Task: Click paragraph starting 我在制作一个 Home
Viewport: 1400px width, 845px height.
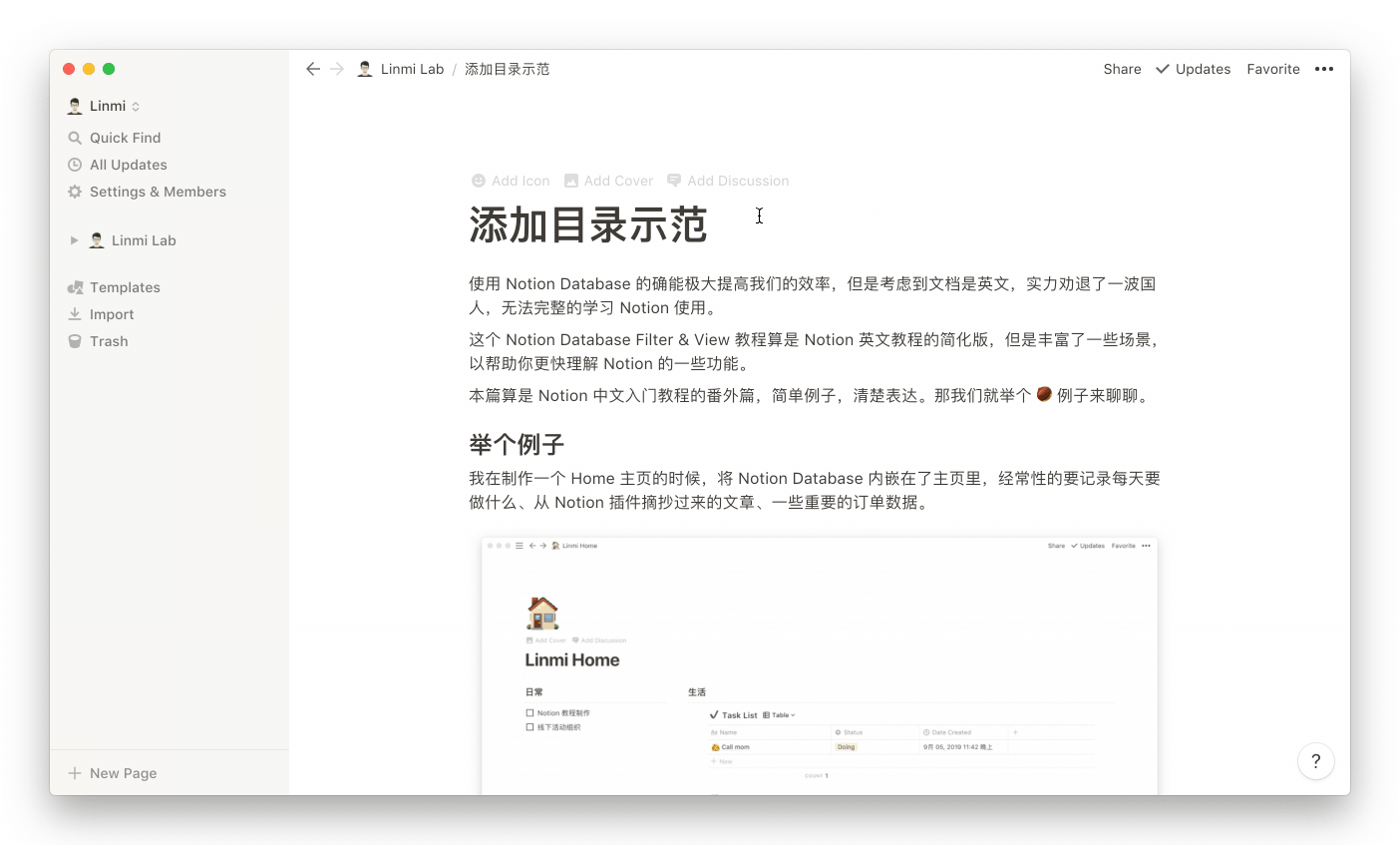Action: coord(815,491)
